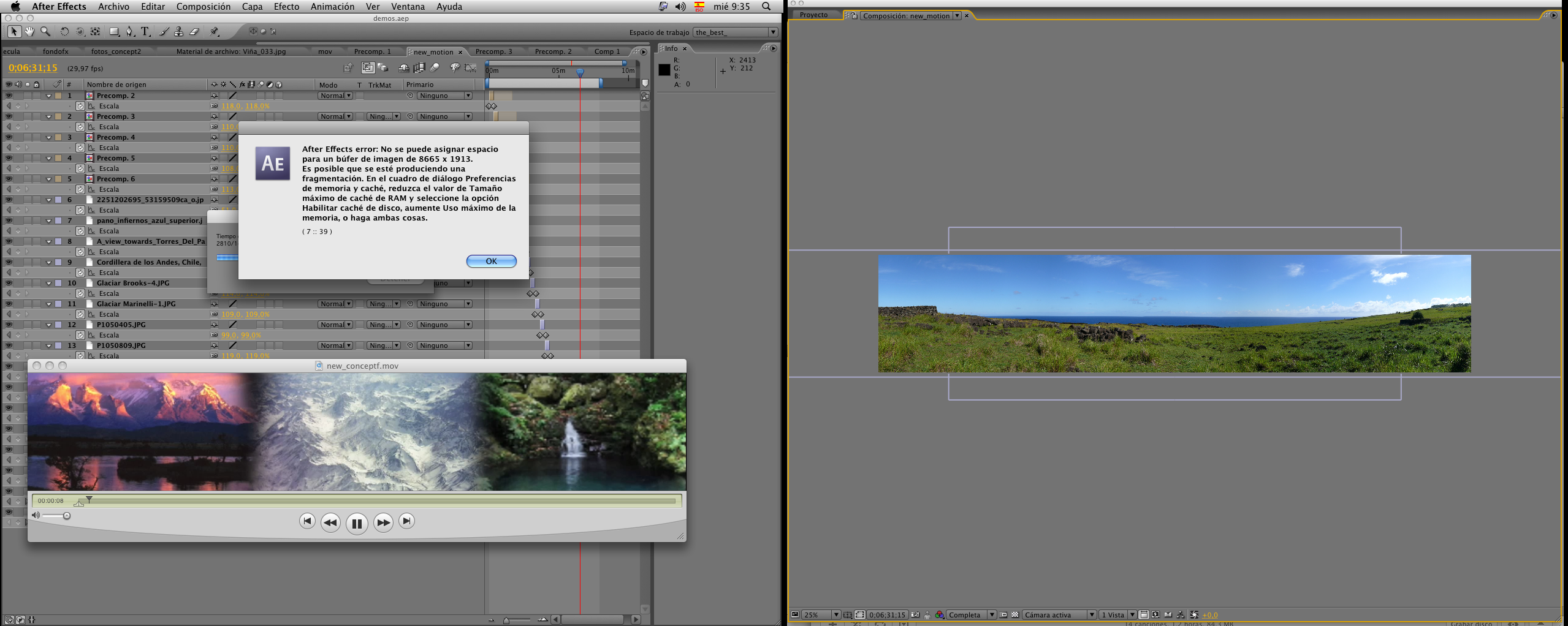Select the Pen tool
Image resolution: width=1568 pixels, height=626 pixels.
[x=129, y=32]
